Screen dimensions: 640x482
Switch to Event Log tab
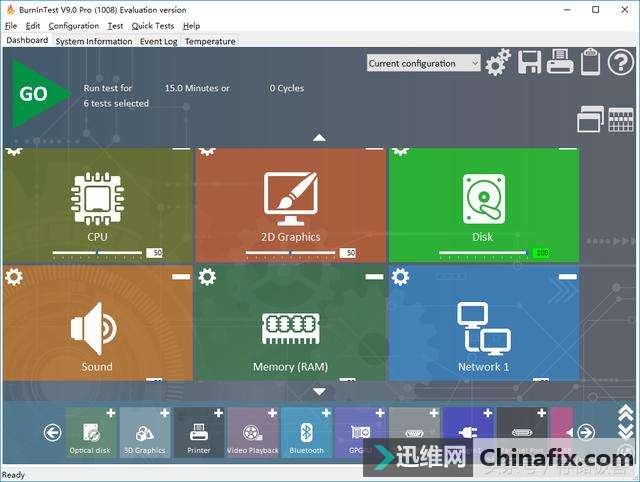click(158, 41)
